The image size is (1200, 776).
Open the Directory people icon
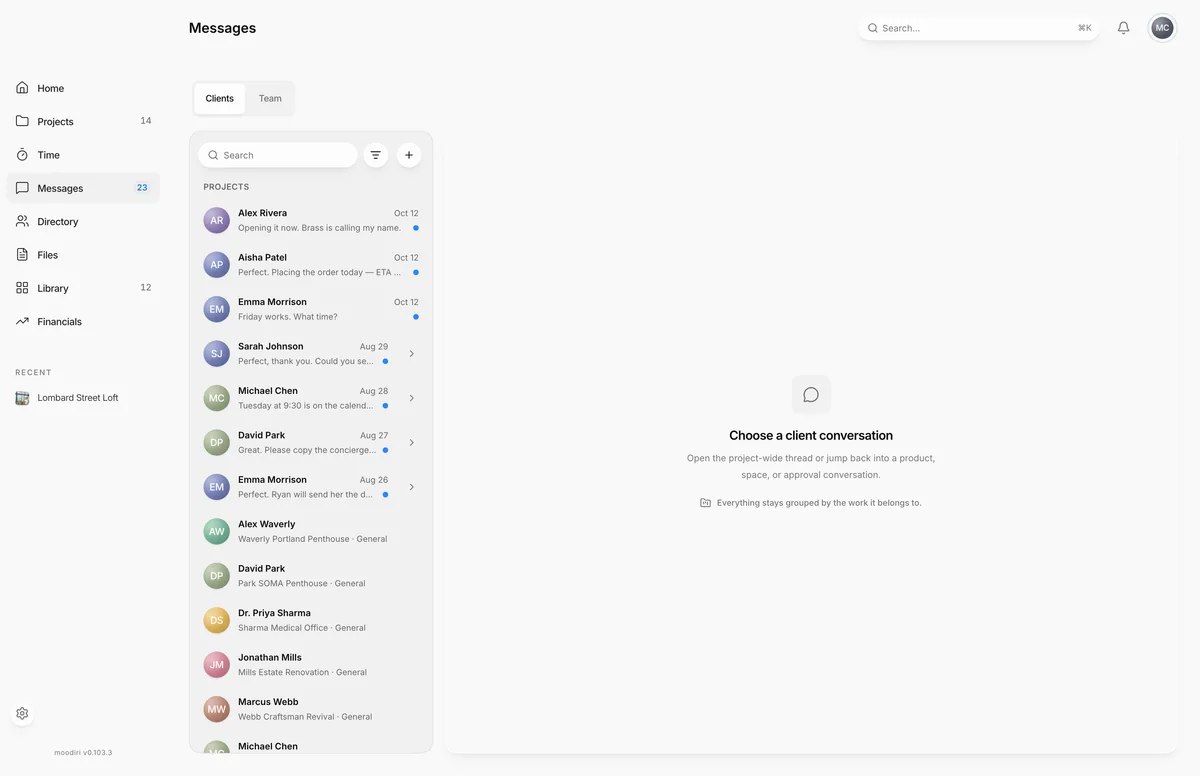22,221
